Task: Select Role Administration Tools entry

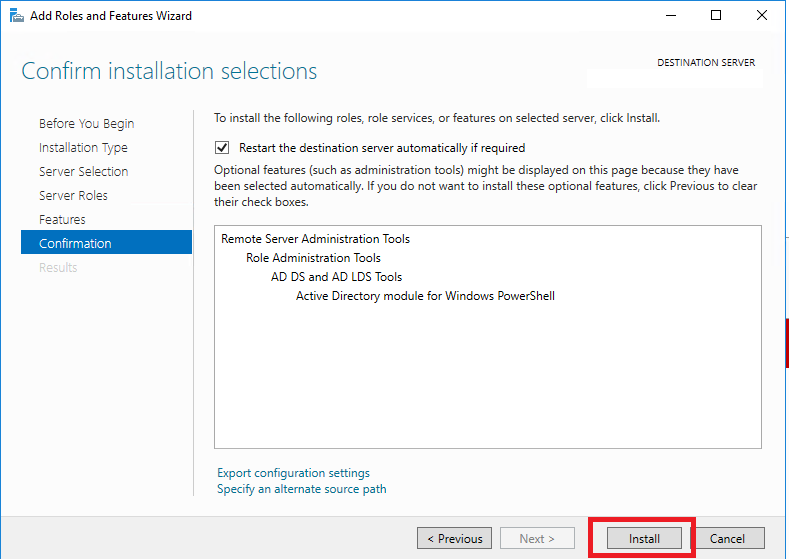Action: pyautogui.click(x=313, y=258)
